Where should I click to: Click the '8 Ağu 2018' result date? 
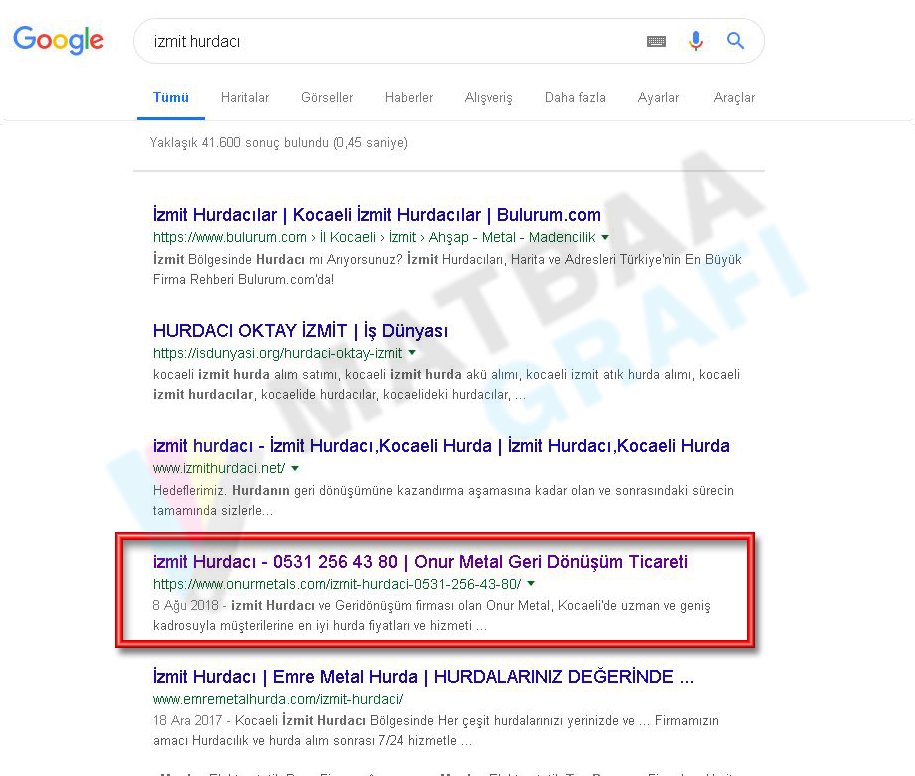pyautogui.click(x=186, y=606)
